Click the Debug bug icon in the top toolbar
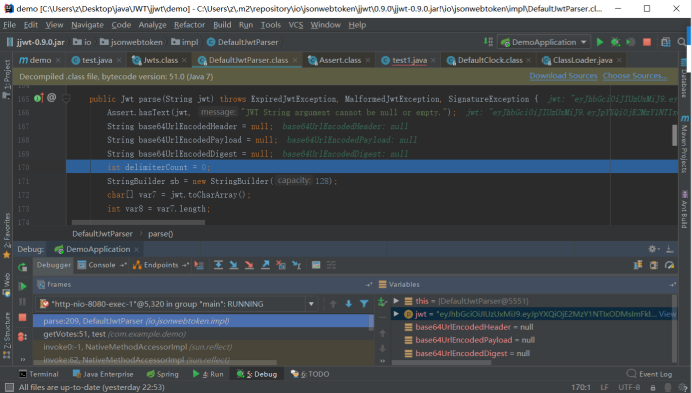 [615, 42]
